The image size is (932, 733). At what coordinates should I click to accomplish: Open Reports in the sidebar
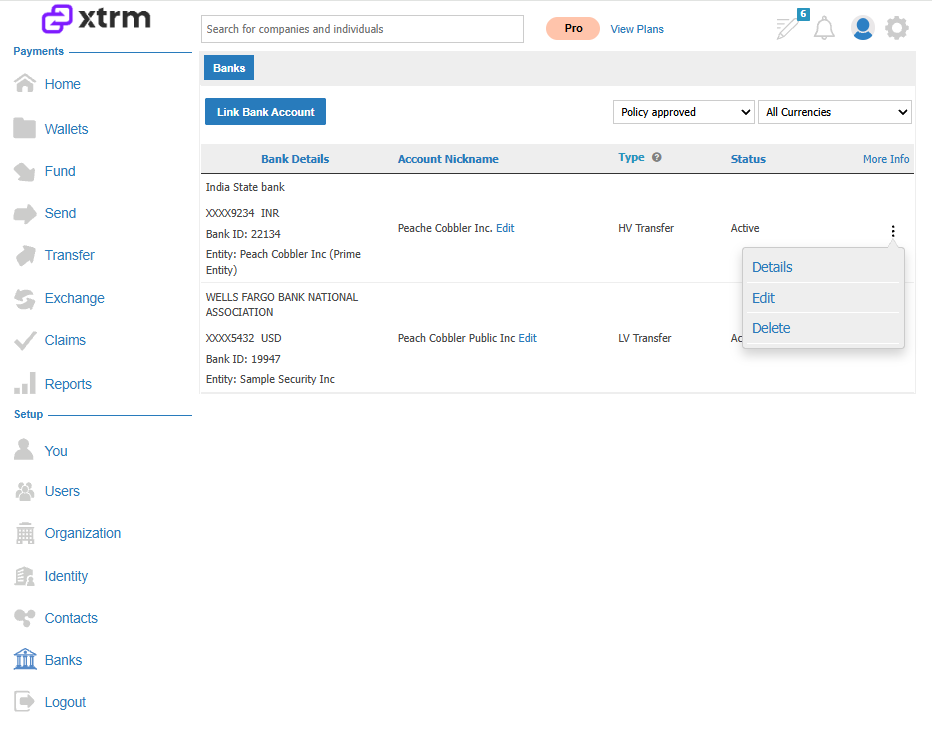[68, 385]
